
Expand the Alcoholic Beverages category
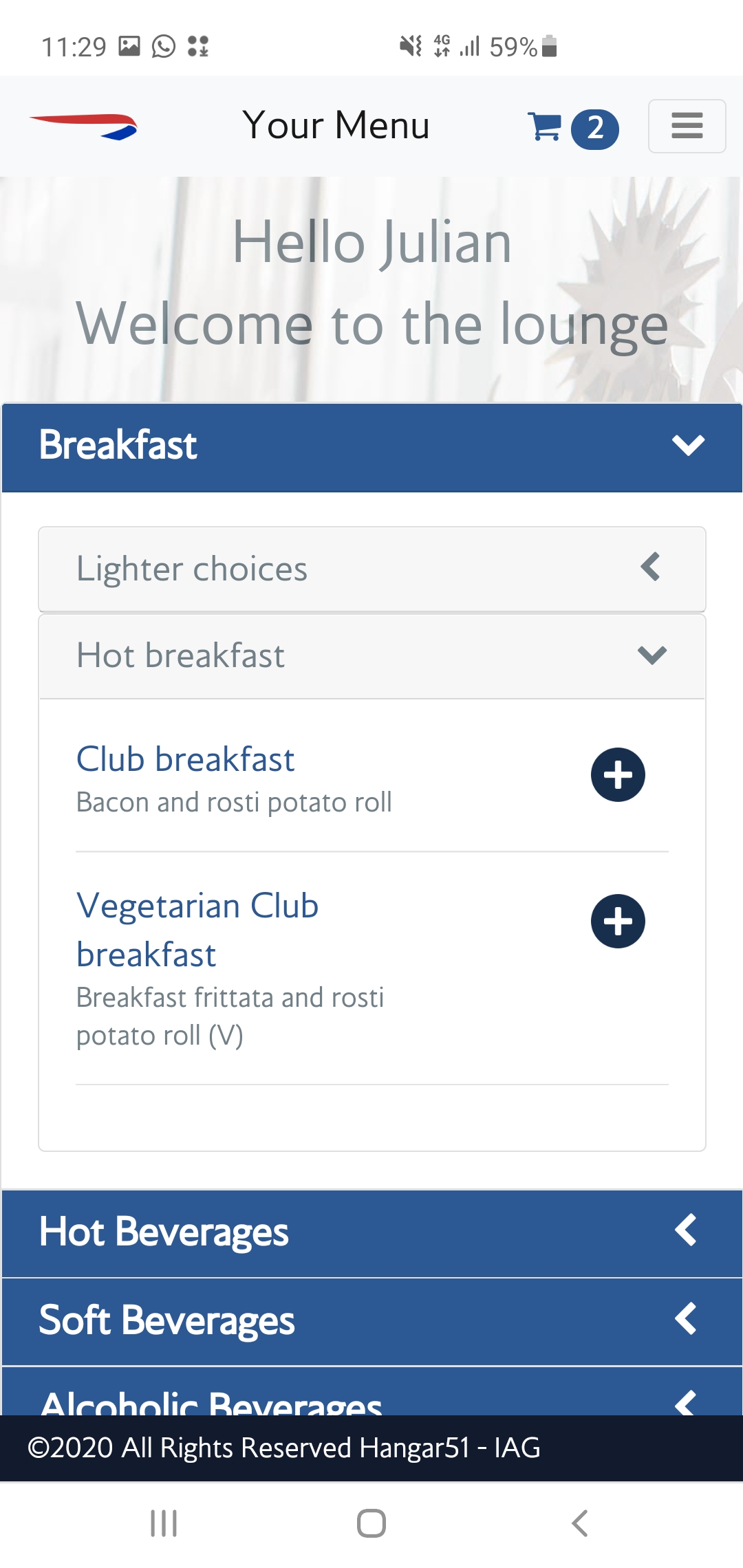click(x=686, y=1400)
